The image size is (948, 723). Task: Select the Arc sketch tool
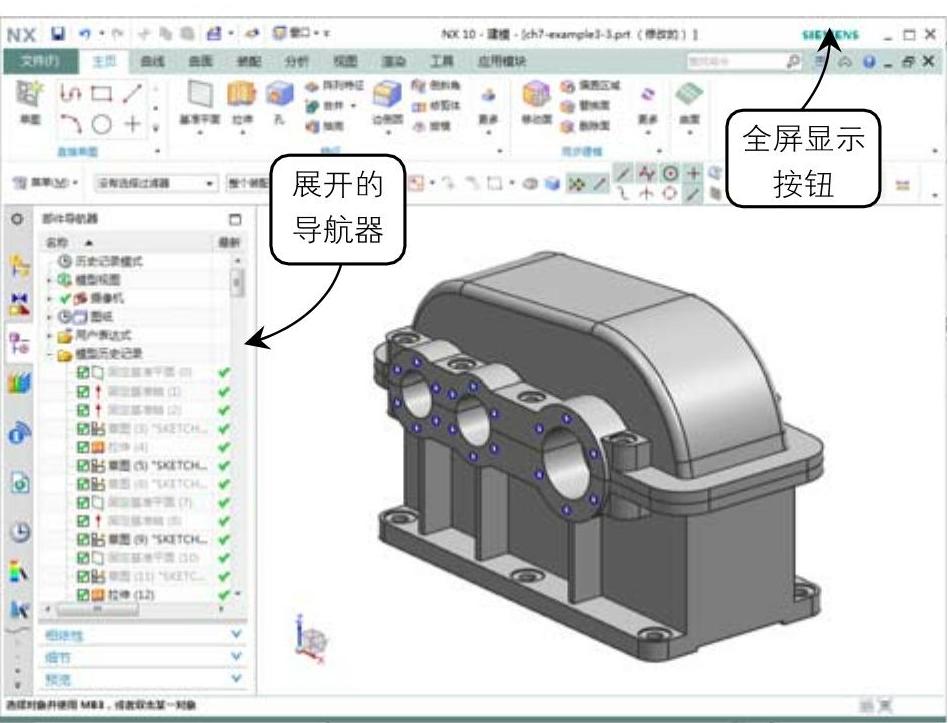point(71,124)
